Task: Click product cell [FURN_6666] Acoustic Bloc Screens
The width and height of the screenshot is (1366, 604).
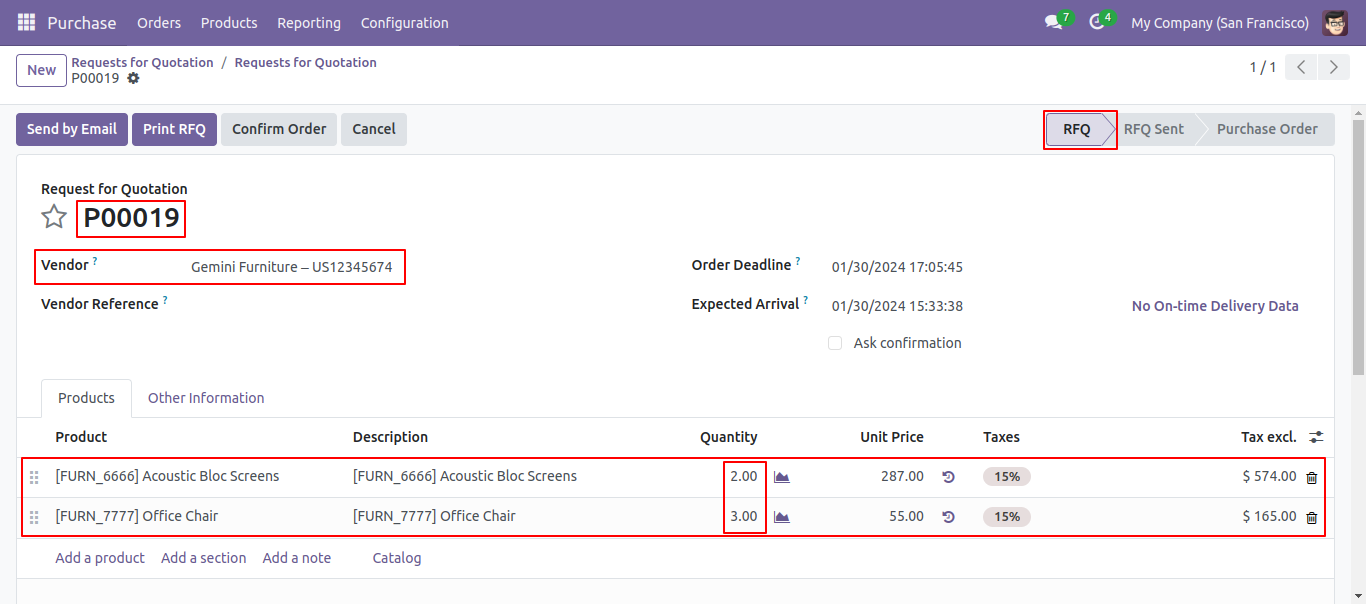Action: point(167,476)
